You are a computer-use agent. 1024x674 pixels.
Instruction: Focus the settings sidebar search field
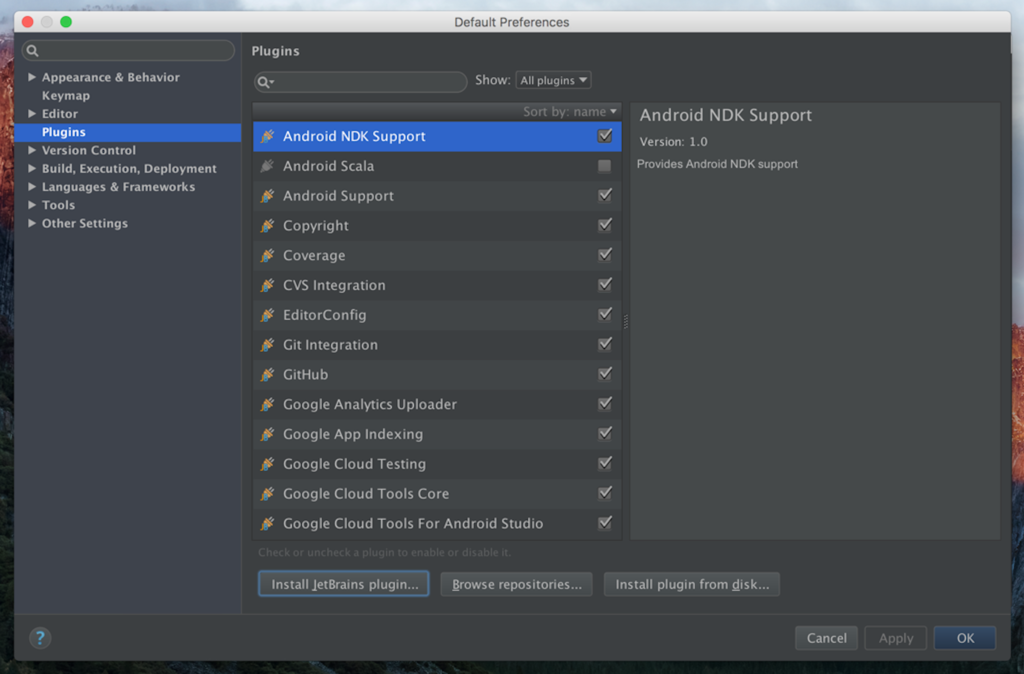point(128,50)
